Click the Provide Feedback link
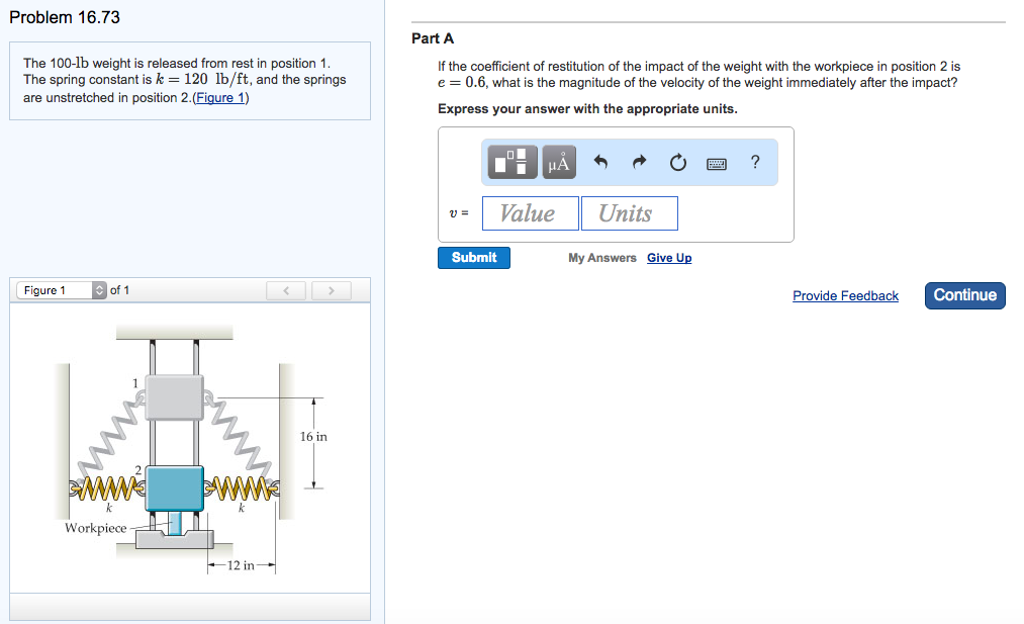The height and width of the screenshot is (624, 1024). coord(845,296)
